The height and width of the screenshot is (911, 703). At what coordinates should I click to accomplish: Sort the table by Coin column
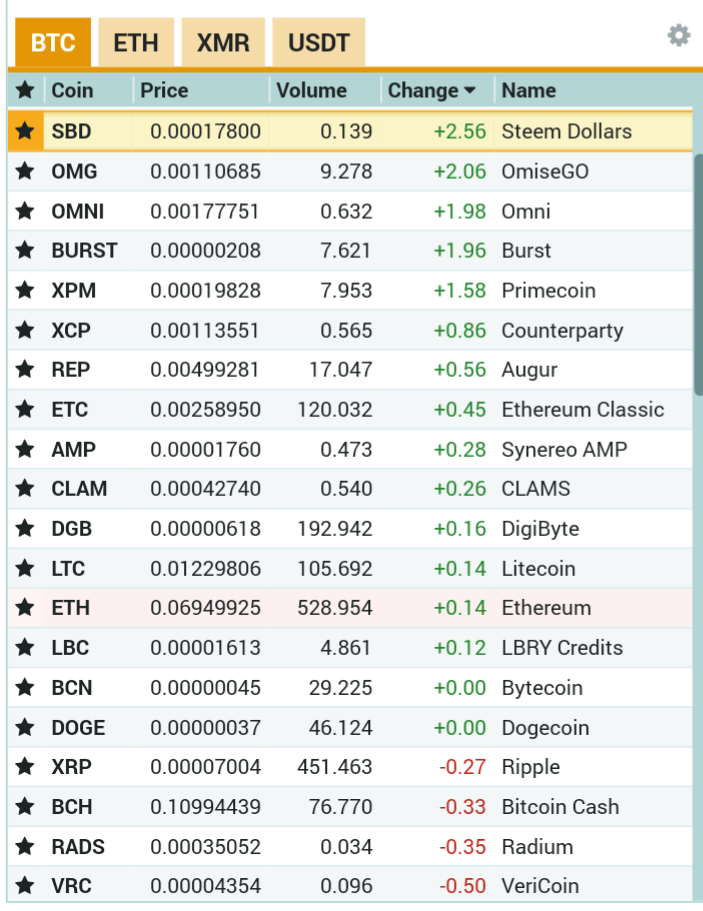pyautogui.click(x=72, y=90)
